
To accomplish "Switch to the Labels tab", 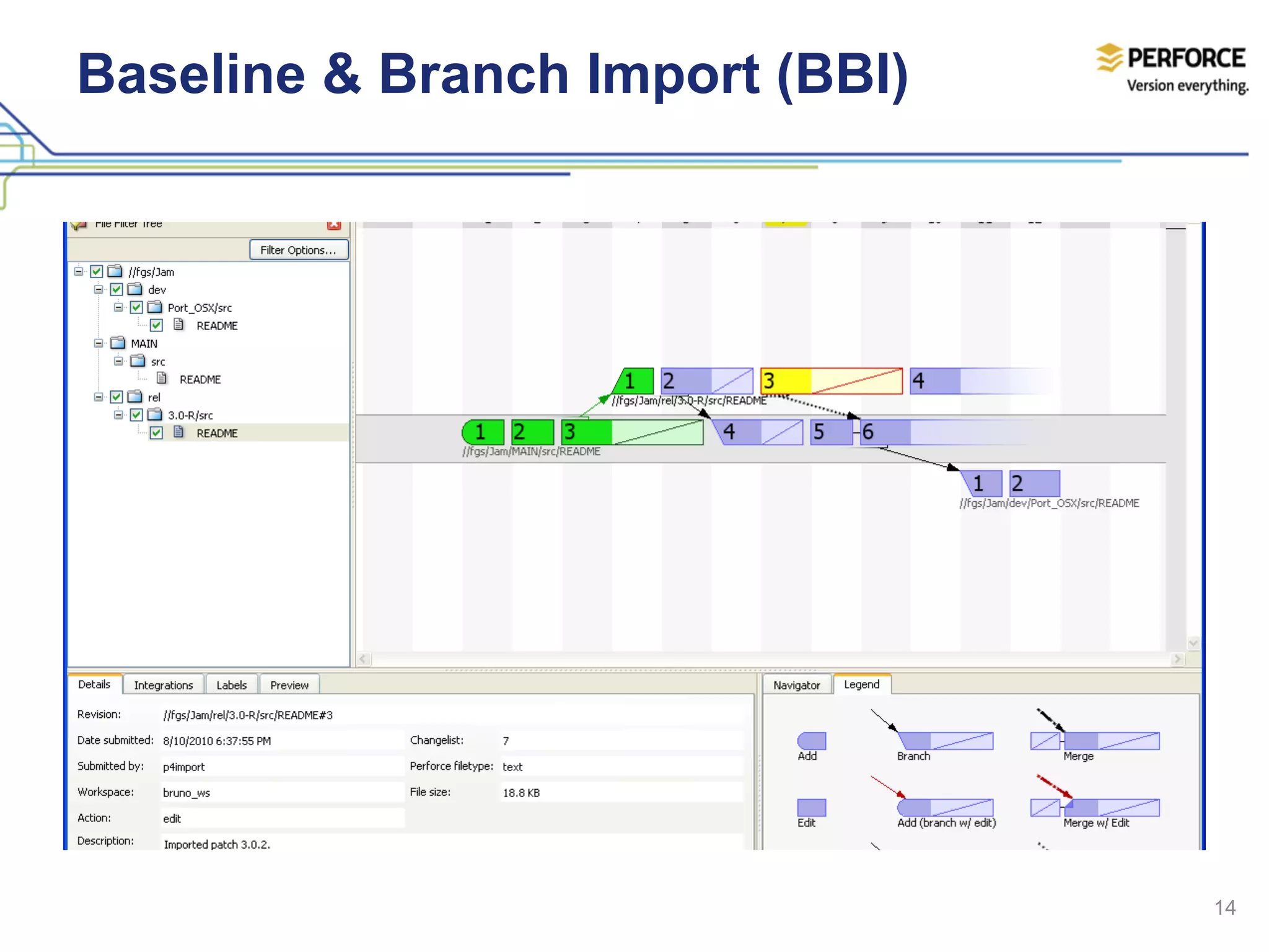I will (232, 685).
